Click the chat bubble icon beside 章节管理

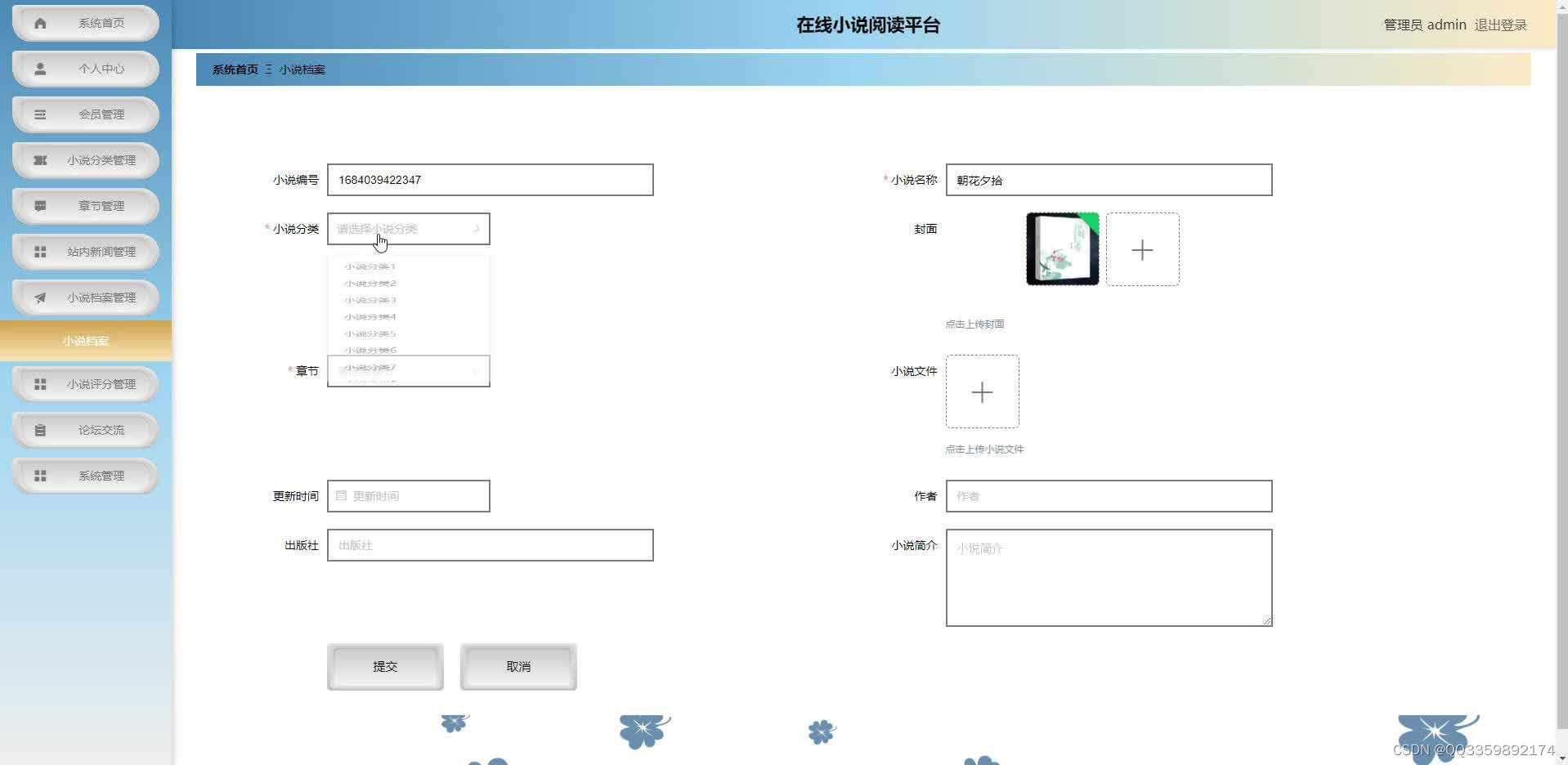point(40,206)
